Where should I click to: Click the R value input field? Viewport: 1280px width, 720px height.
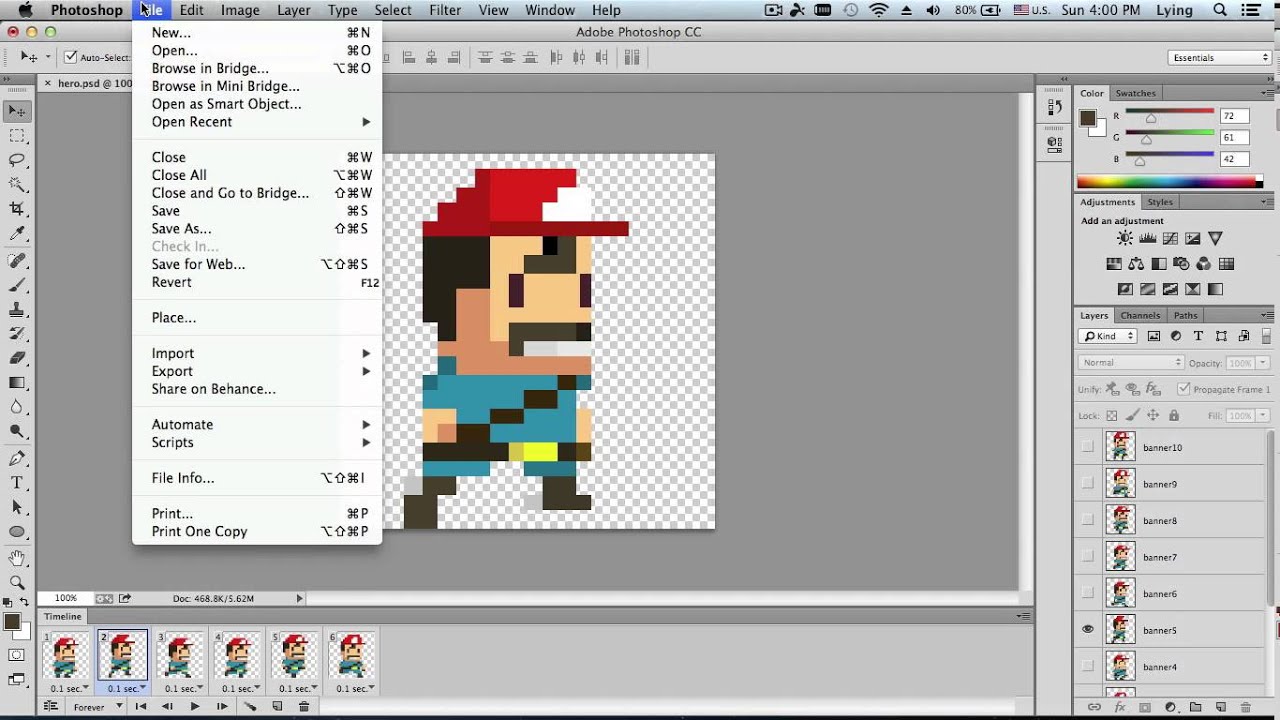(1235, 116)
